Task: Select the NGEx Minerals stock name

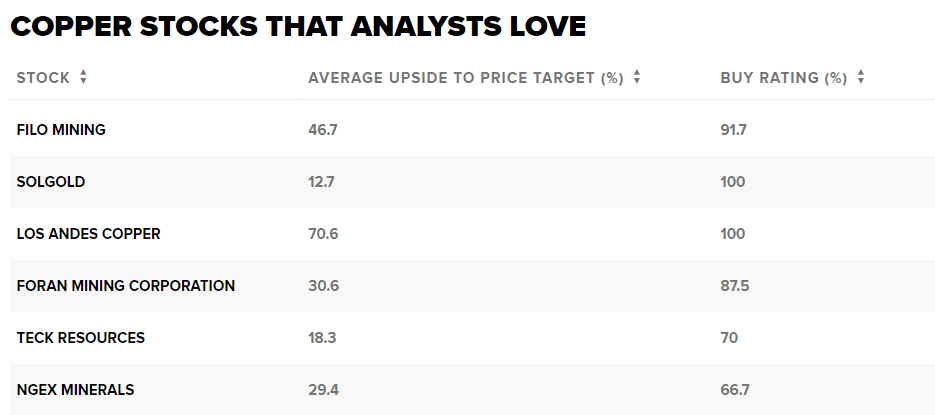Action: (75, 390)
